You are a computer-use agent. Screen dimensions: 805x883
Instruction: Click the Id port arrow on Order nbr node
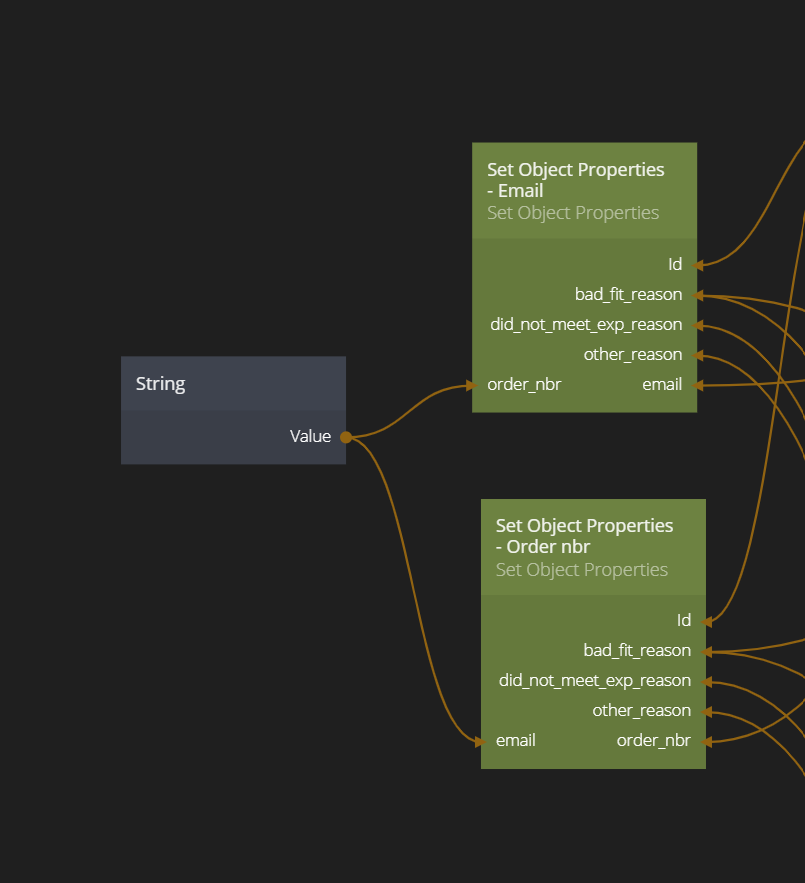coord(707,621)
